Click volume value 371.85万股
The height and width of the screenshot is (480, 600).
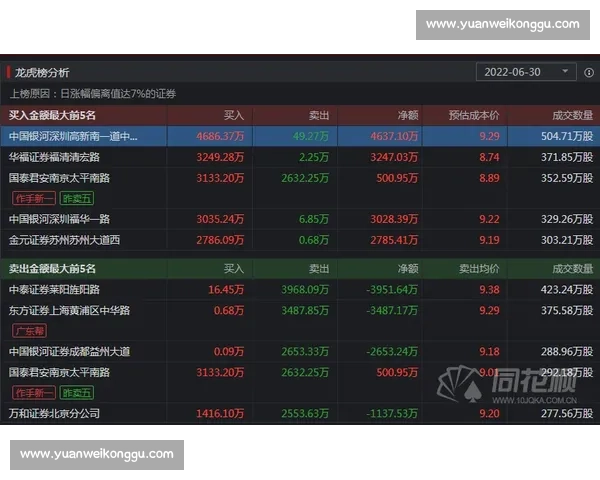point(567,157)
